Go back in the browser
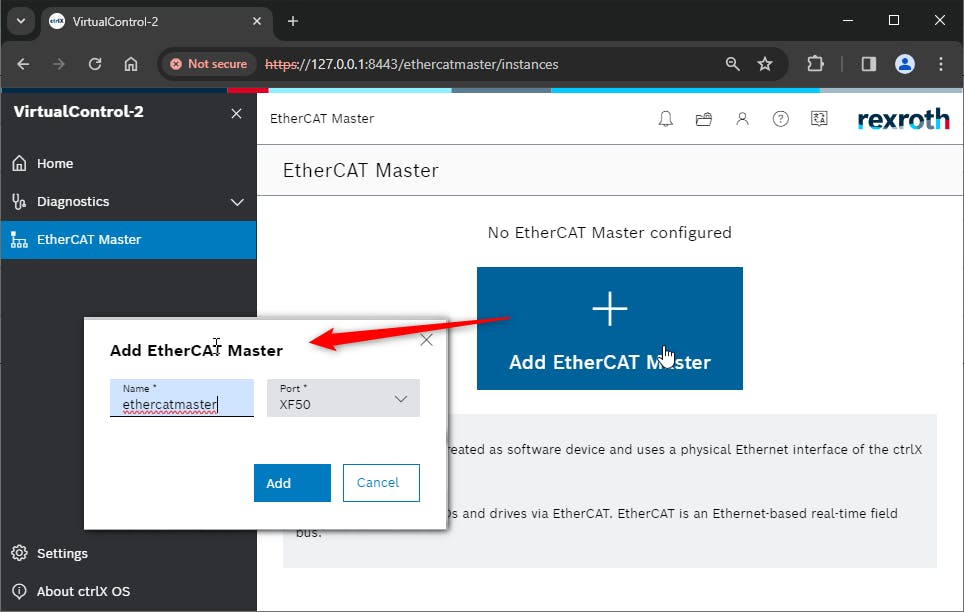This screenshot has height=612, width=964. pos(23,64)
